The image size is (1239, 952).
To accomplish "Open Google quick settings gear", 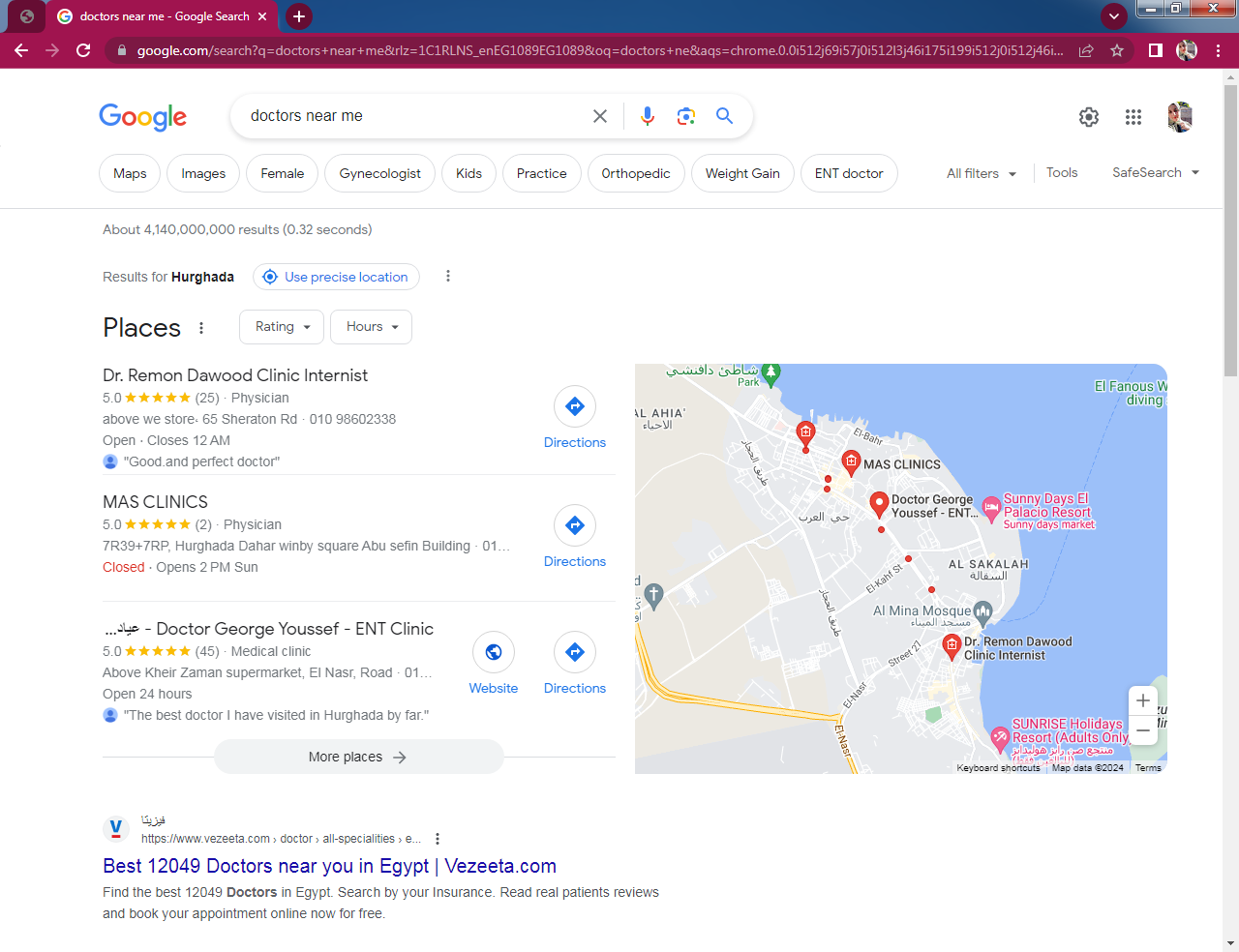I will coord(1089,117).
